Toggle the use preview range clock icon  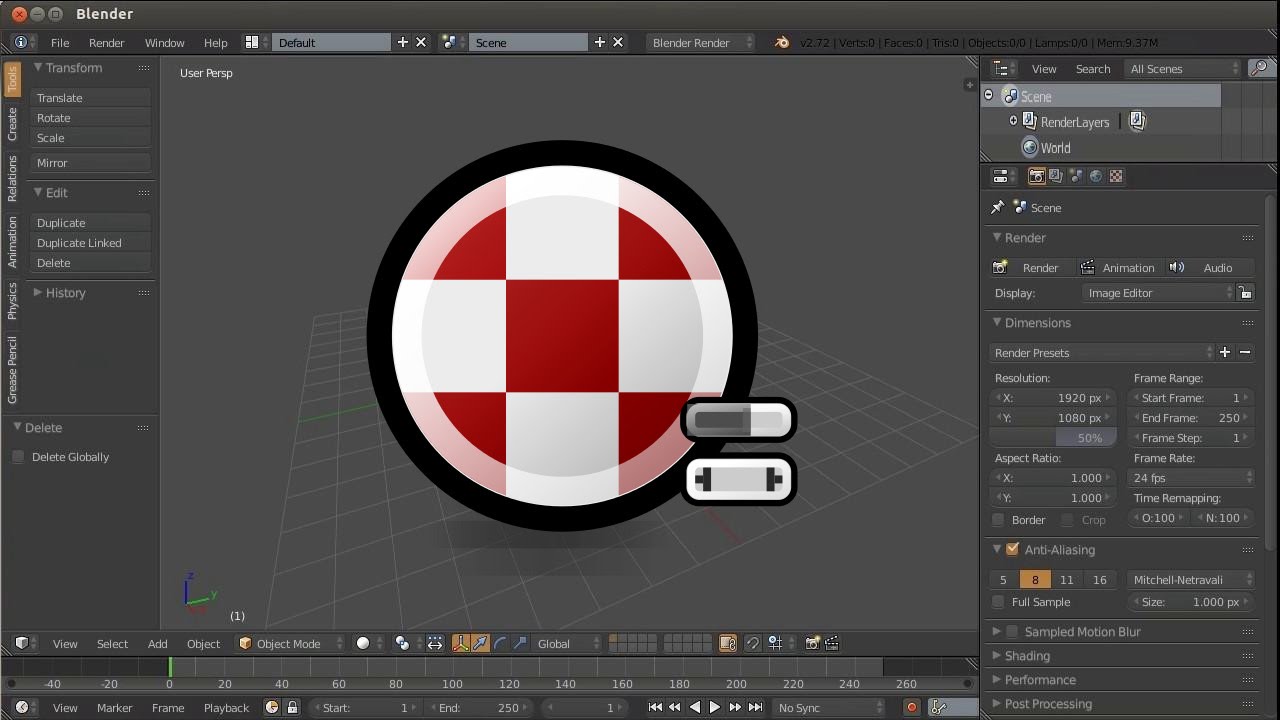[272, 707]
